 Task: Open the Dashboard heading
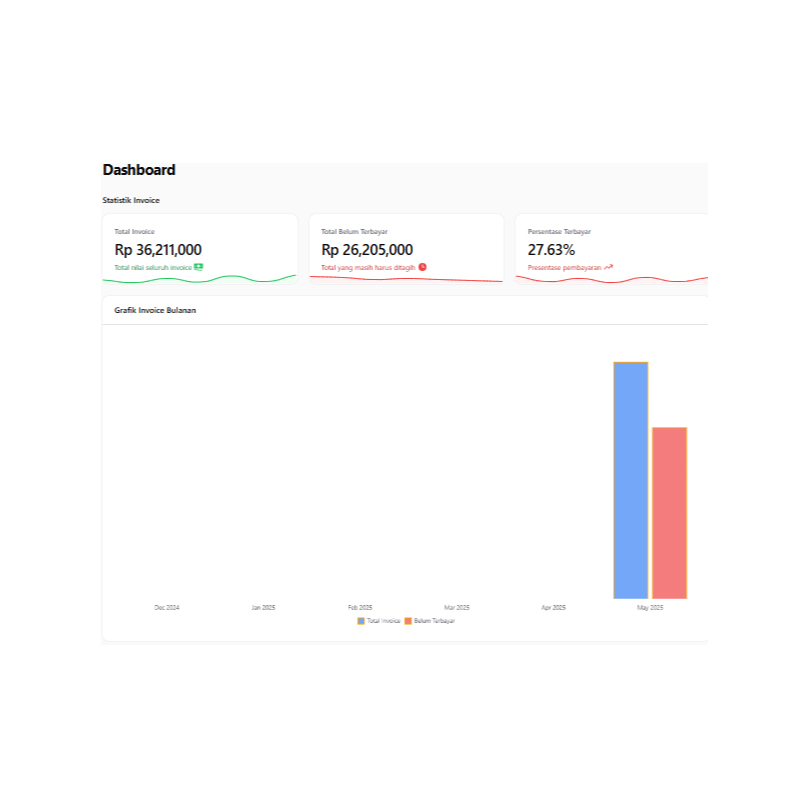pos(138,170)
